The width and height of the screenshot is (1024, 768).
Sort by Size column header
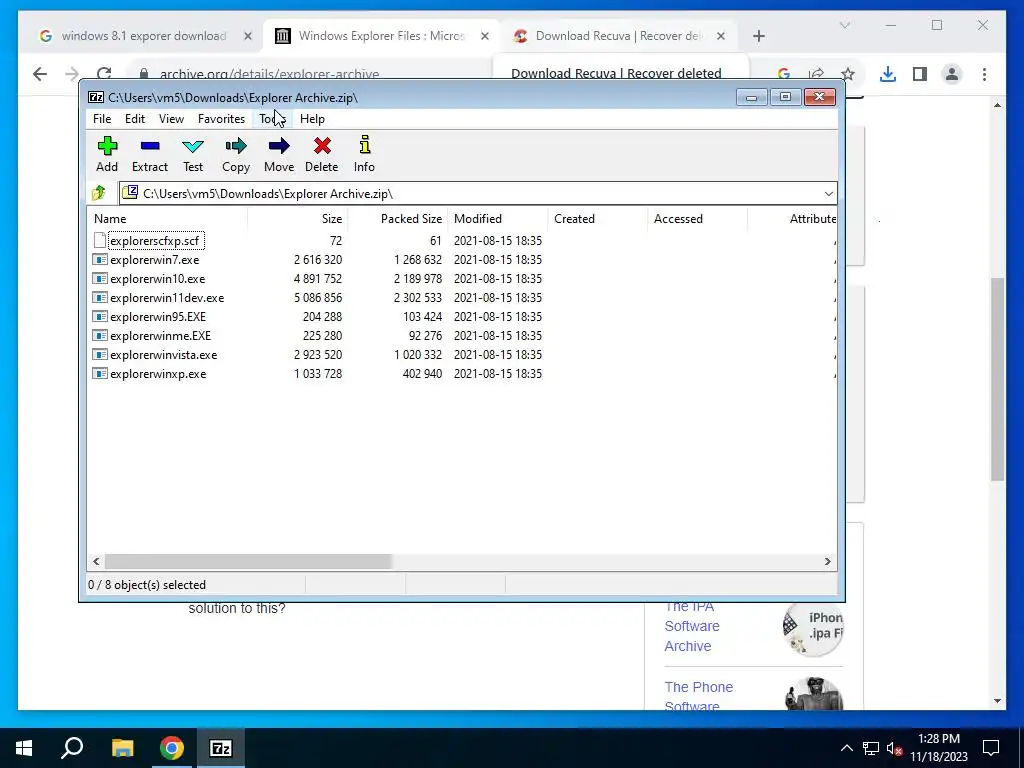click(298, 219)
